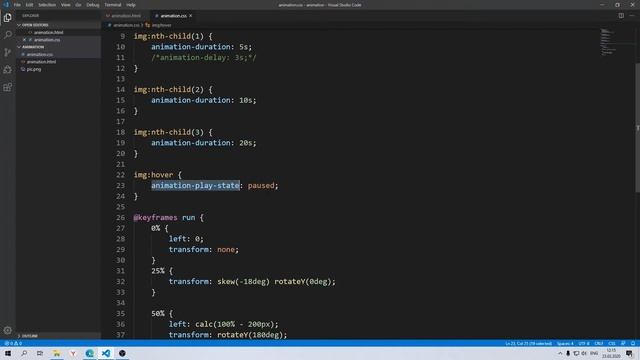This screenshot has width=640, height=360.
Task: Select animation.html under Open Editors
Action: coord(49,32)
